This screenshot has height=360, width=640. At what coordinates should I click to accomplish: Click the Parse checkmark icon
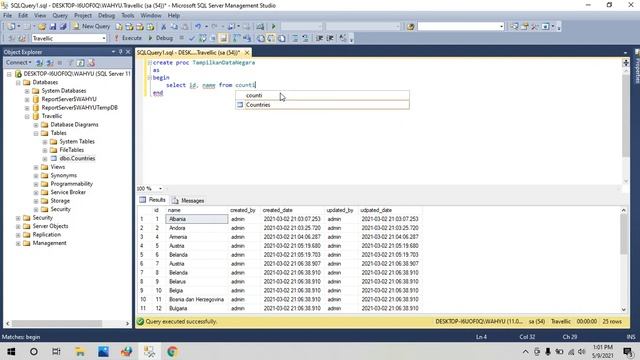[192, 38]
